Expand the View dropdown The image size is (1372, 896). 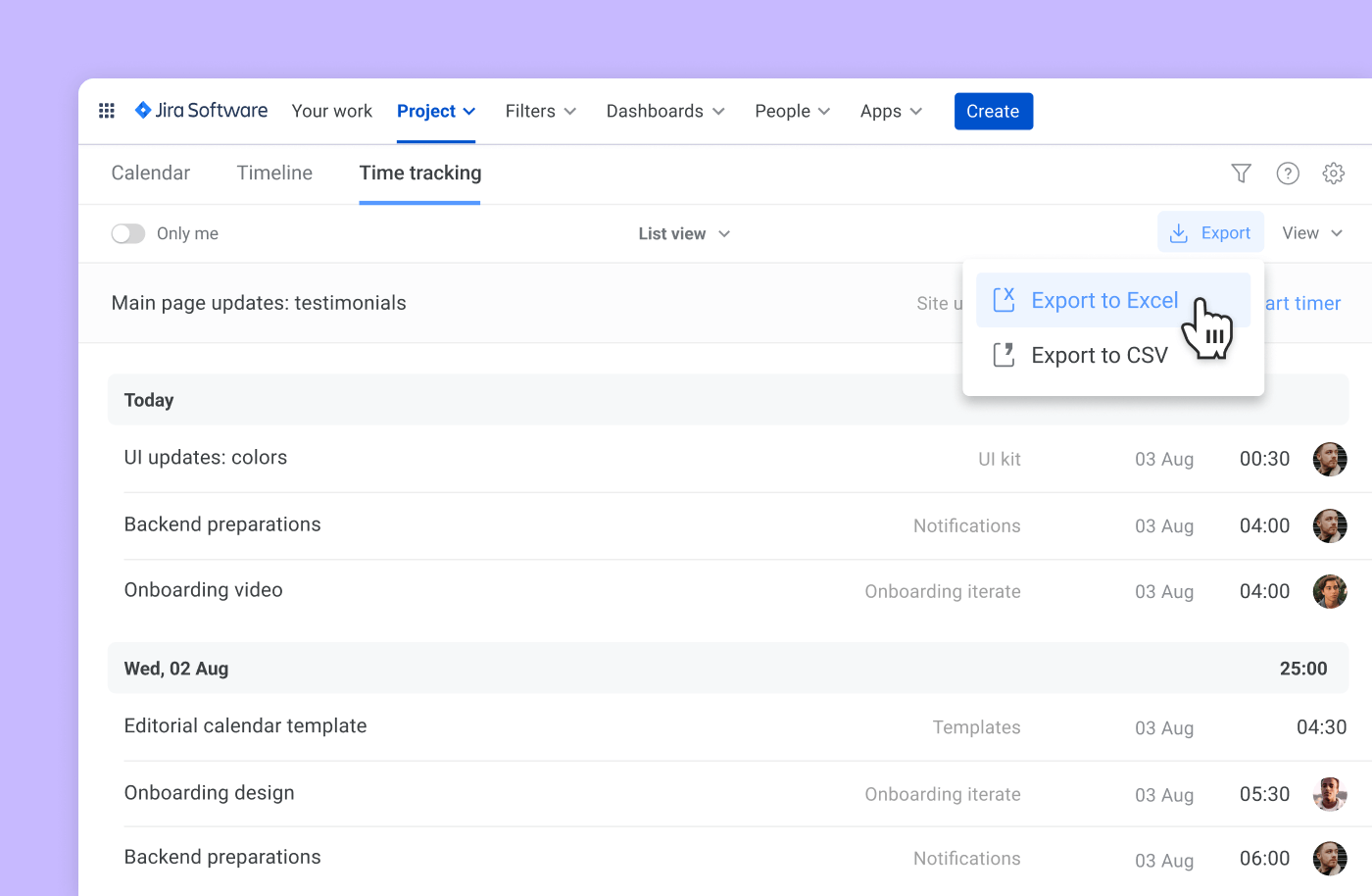point(1312,232)
